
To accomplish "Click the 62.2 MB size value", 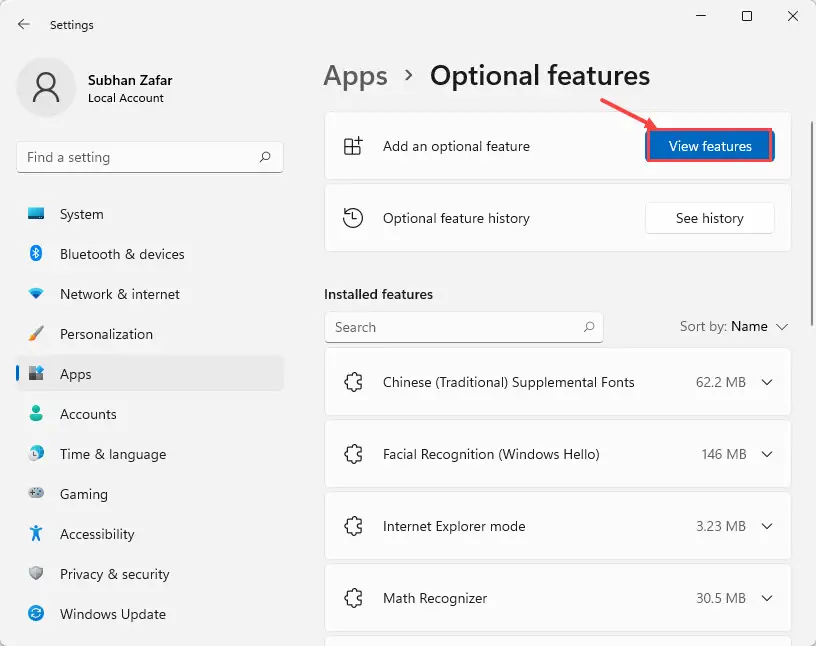I will (721, 382).
